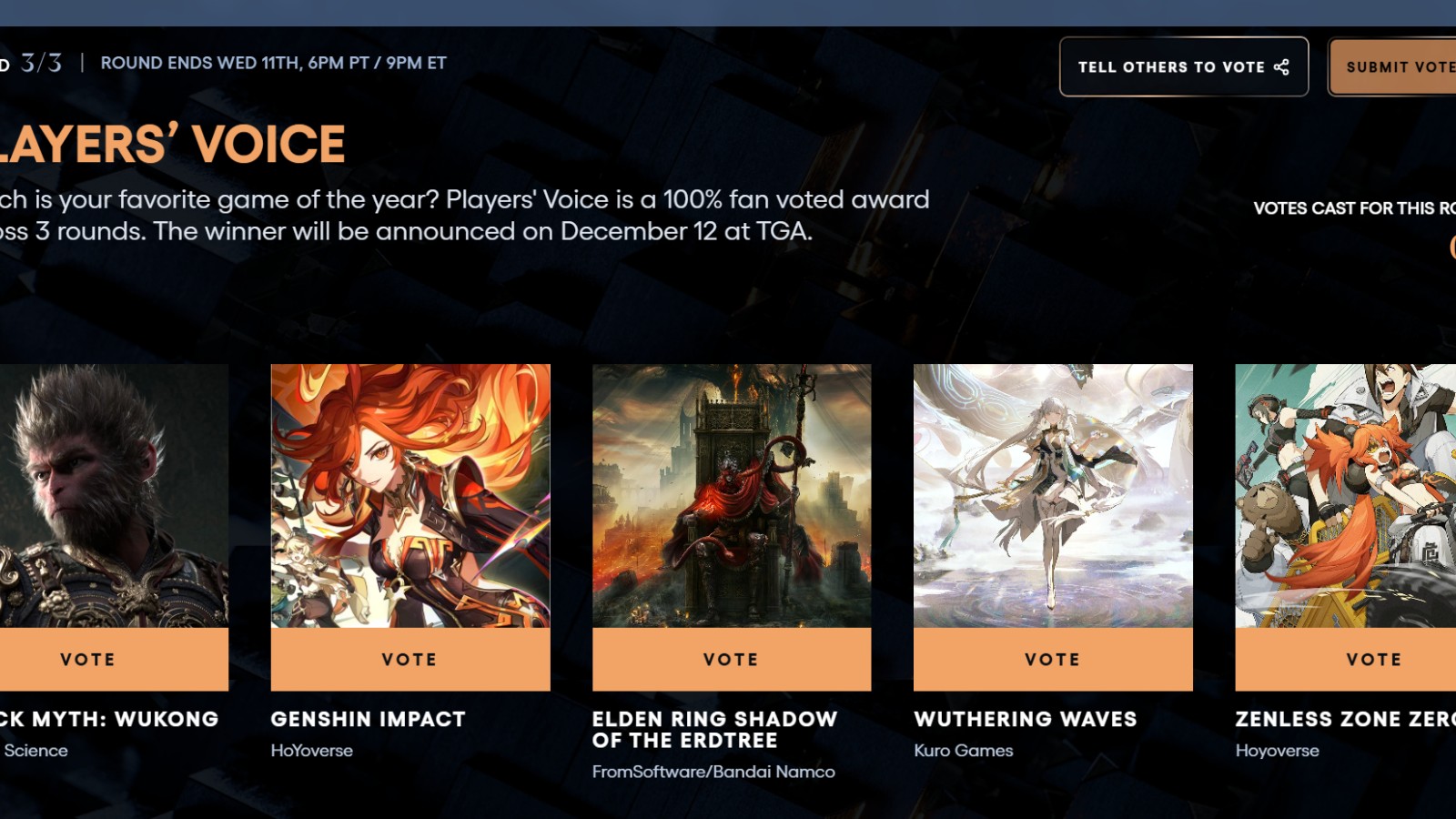Click the FromSoftware/Bandai Namco label

[x=713, y=772]
